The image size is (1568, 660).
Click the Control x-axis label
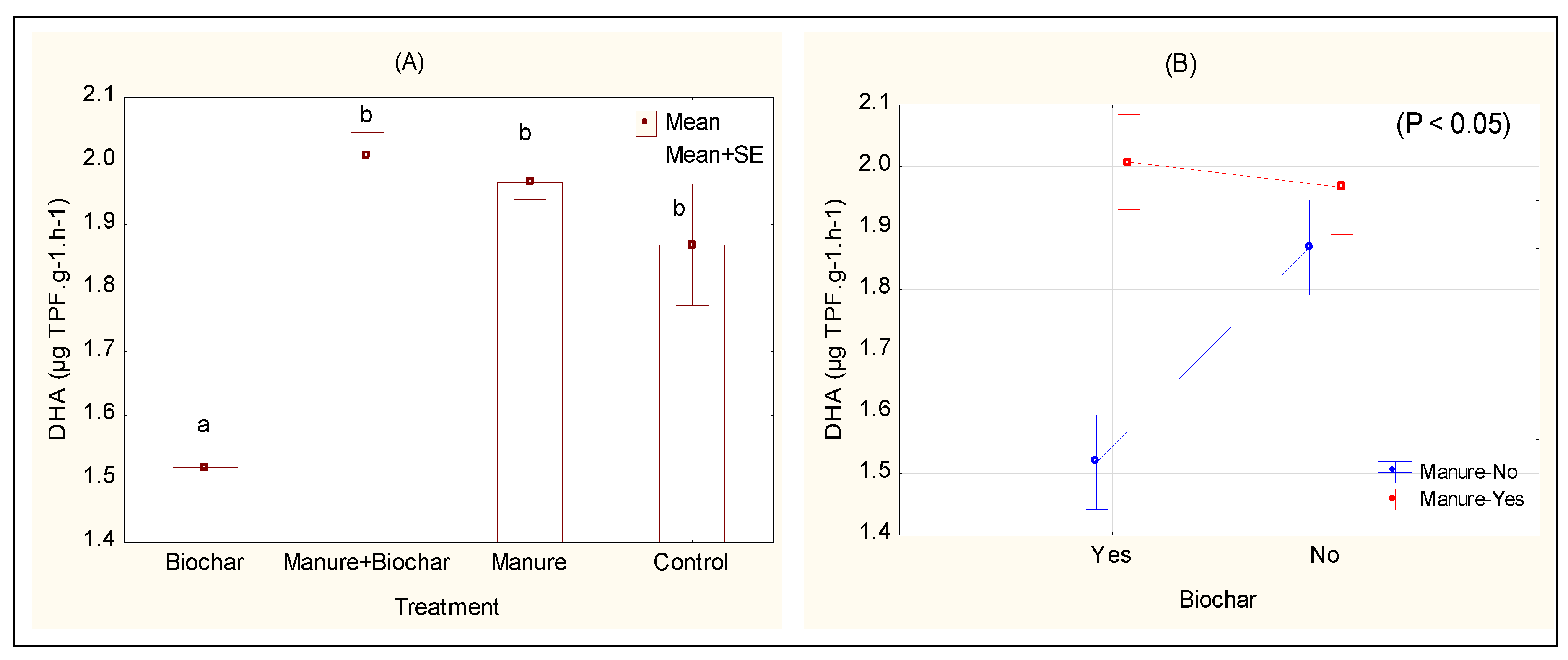(x=691, y=562)
